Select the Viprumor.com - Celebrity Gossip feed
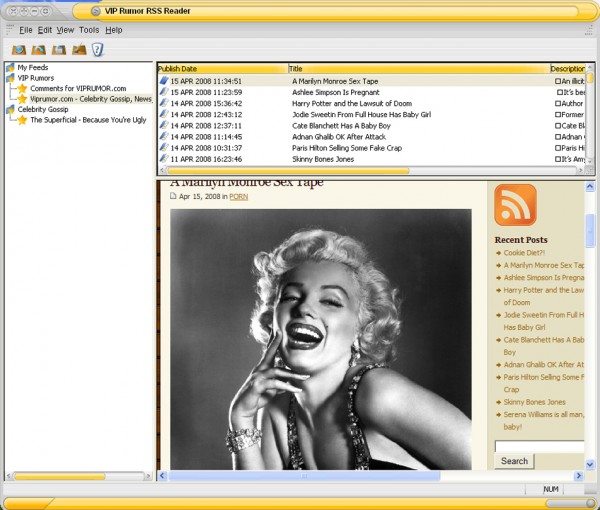This screenshot has width=600, height=510. coord(90,99)
